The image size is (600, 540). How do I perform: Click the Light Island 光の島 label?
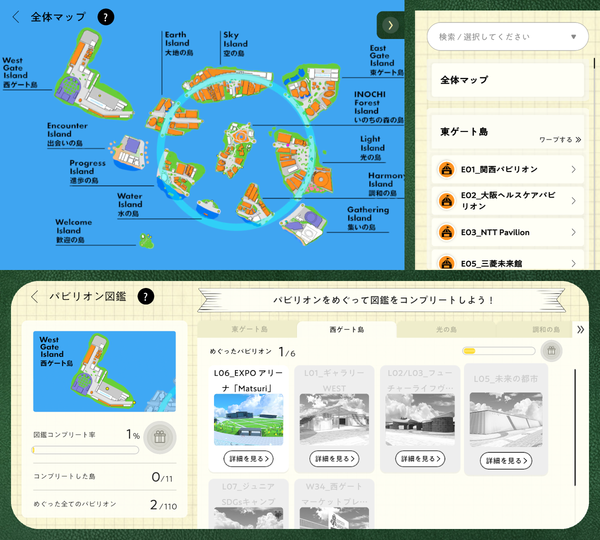coord(372,148)
